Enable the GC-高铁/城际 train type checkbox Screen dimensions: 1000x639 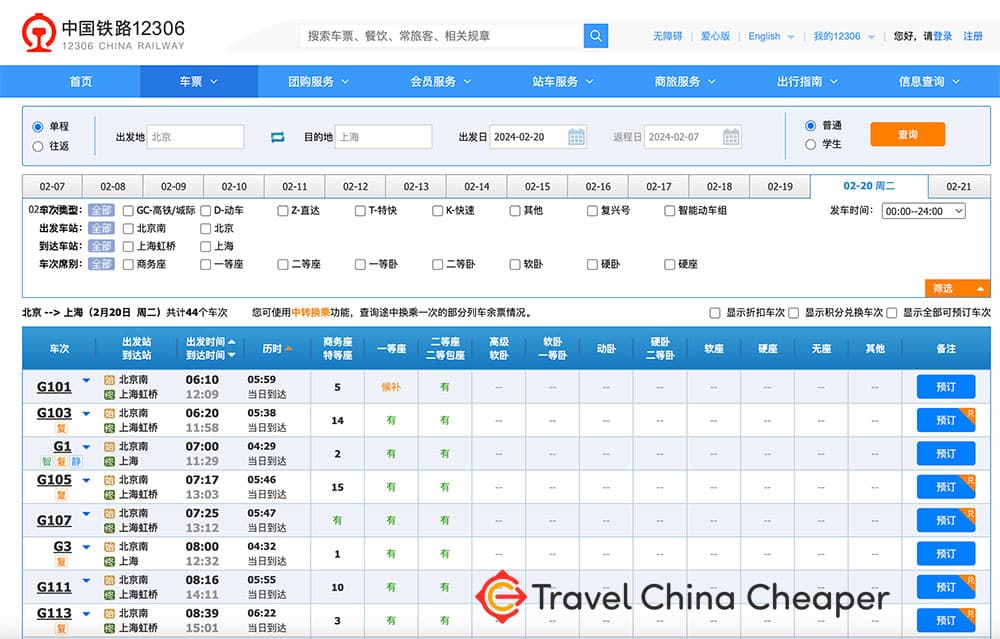click(127, 211)
